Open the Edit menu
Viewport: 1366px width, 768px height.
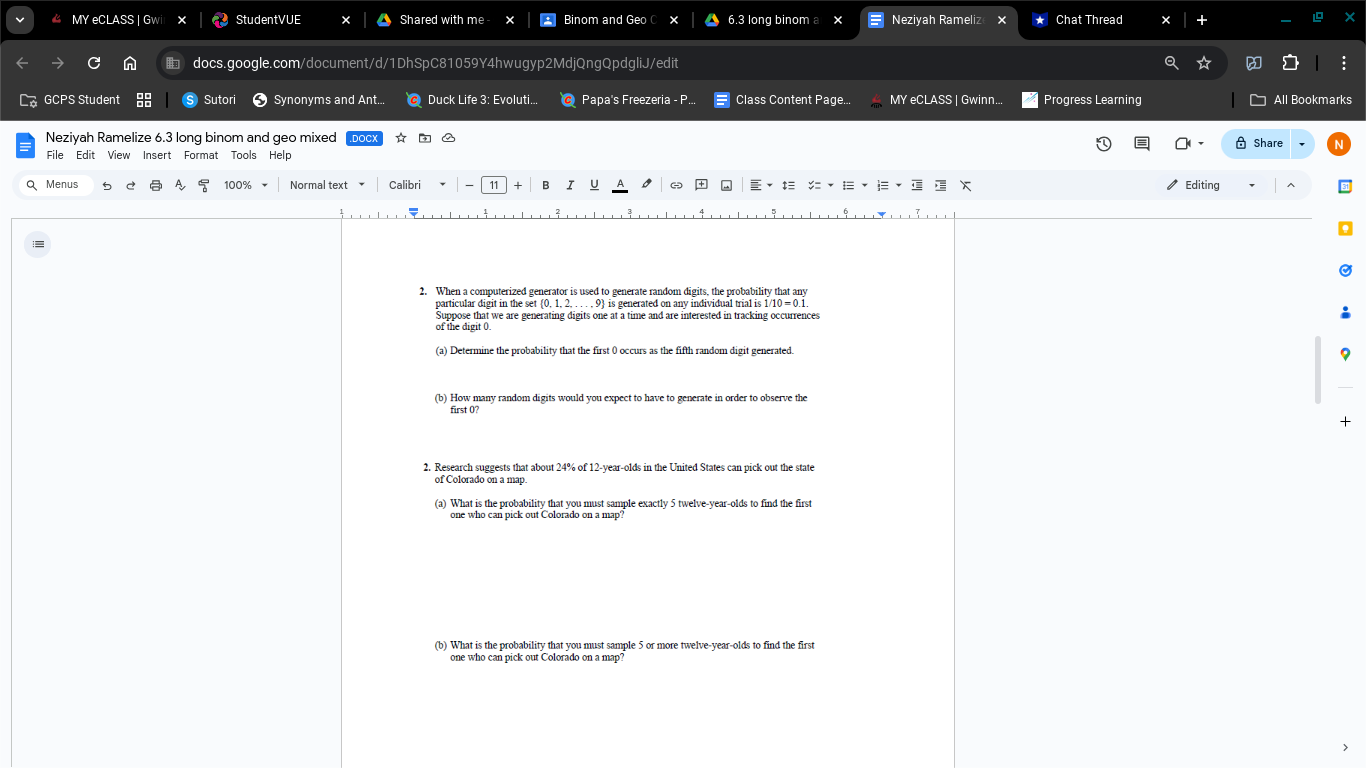[85, 155]
